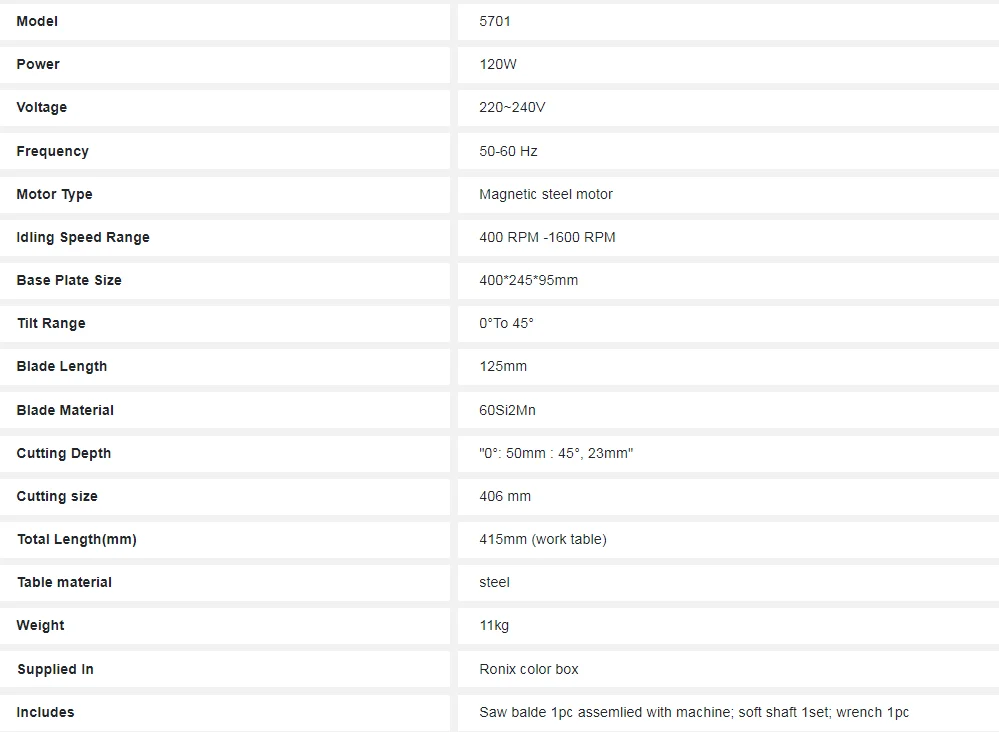Select the 120W power value
This screenshot has height=732, width=999.
pos(498,64)
